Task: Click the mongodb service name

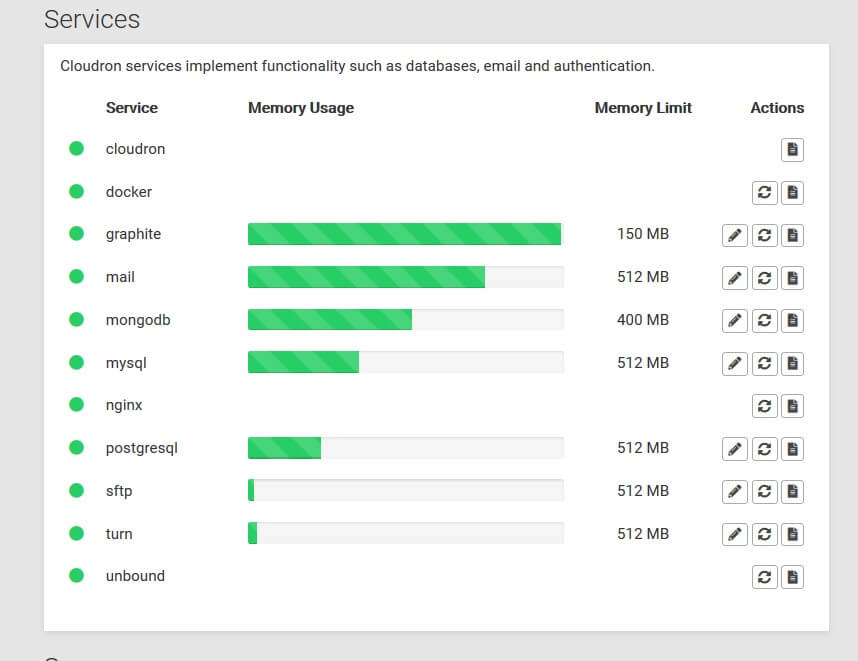Action: coord(138,320)
